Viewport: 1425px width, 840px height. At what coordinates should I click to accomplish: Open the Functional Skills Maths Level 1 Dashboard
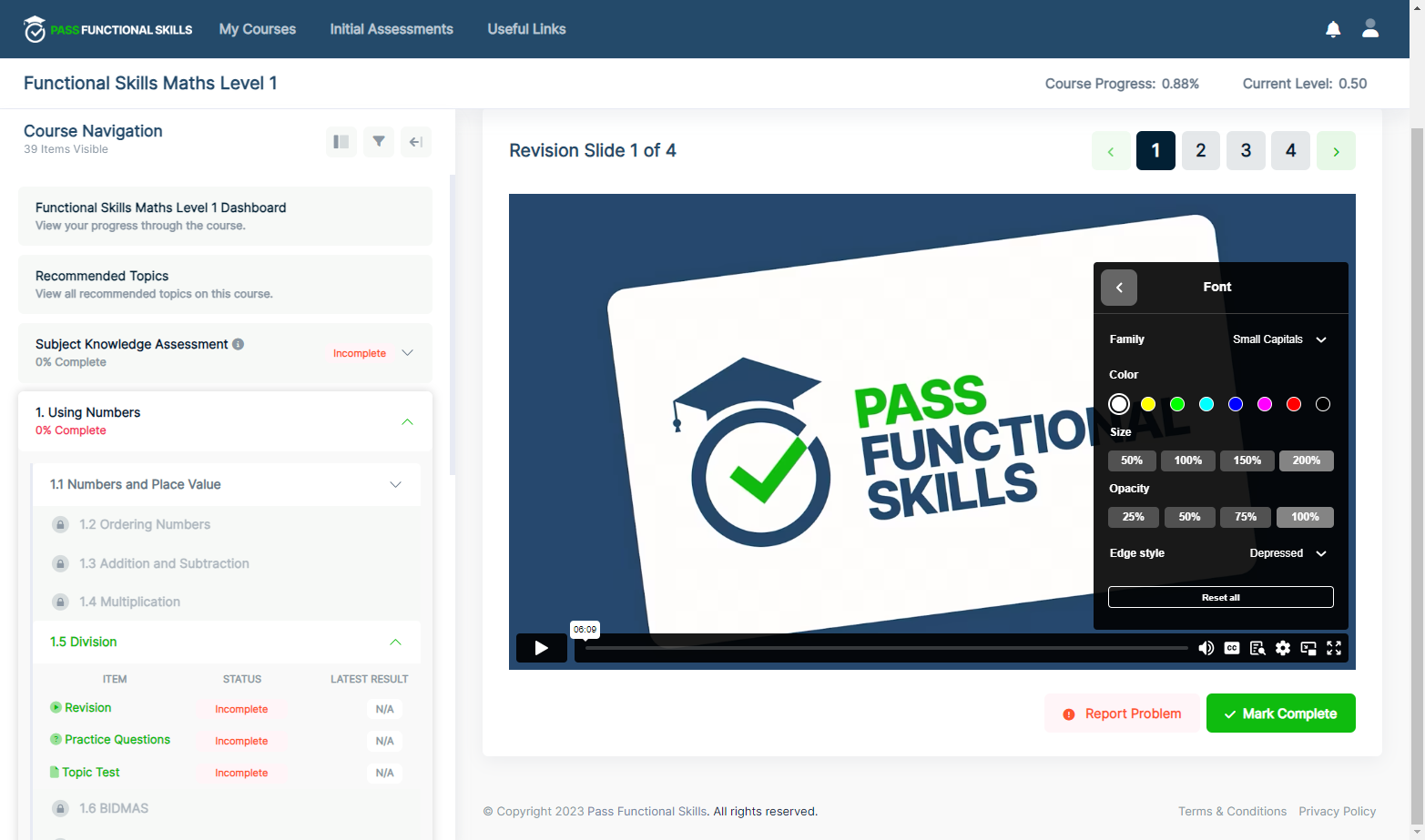pyautogui.click(x=226, y=217)
